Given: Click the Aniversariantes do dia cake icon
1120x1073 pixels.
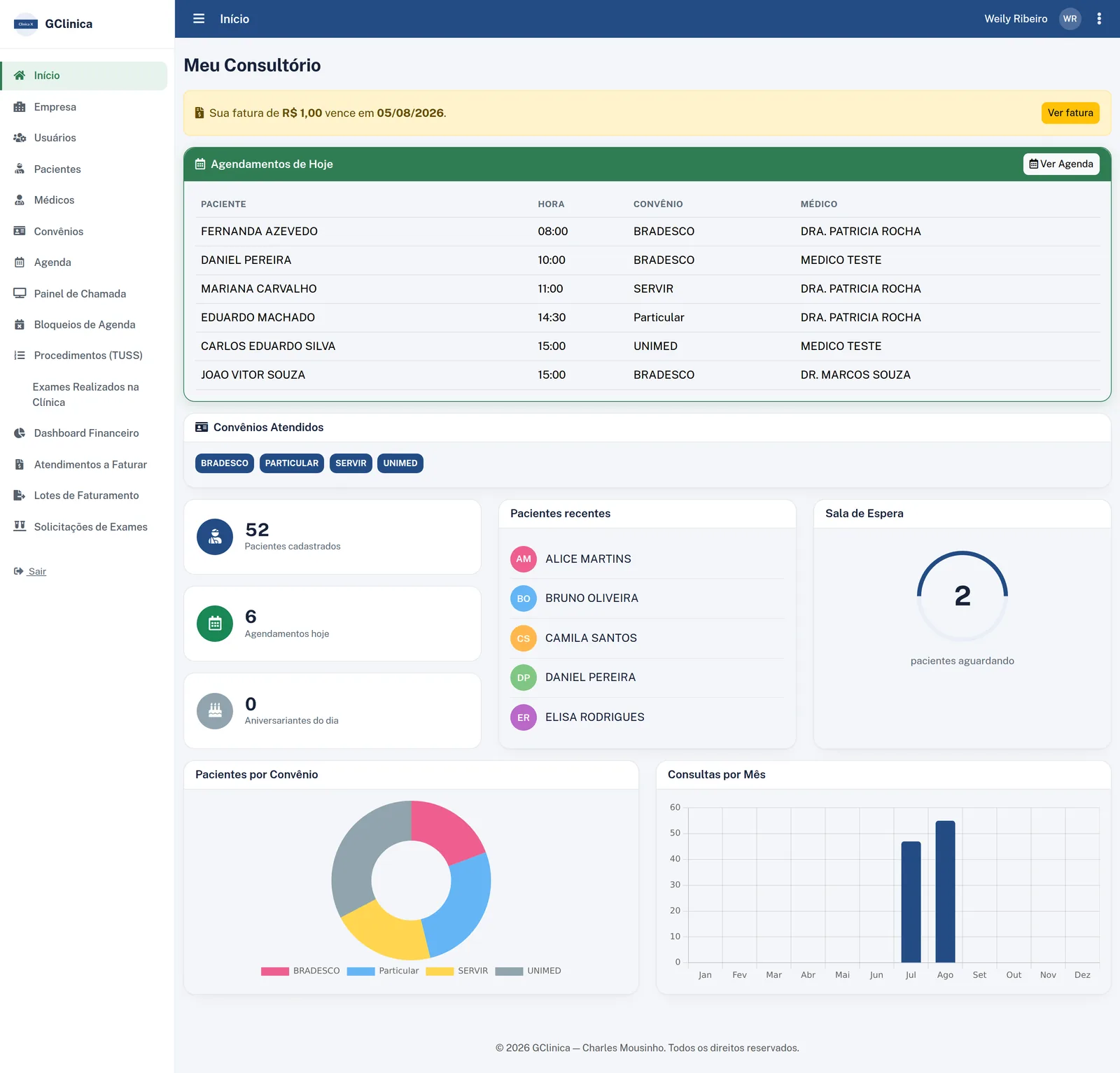Looking at the screenshot, I should (x=215, y=711).
